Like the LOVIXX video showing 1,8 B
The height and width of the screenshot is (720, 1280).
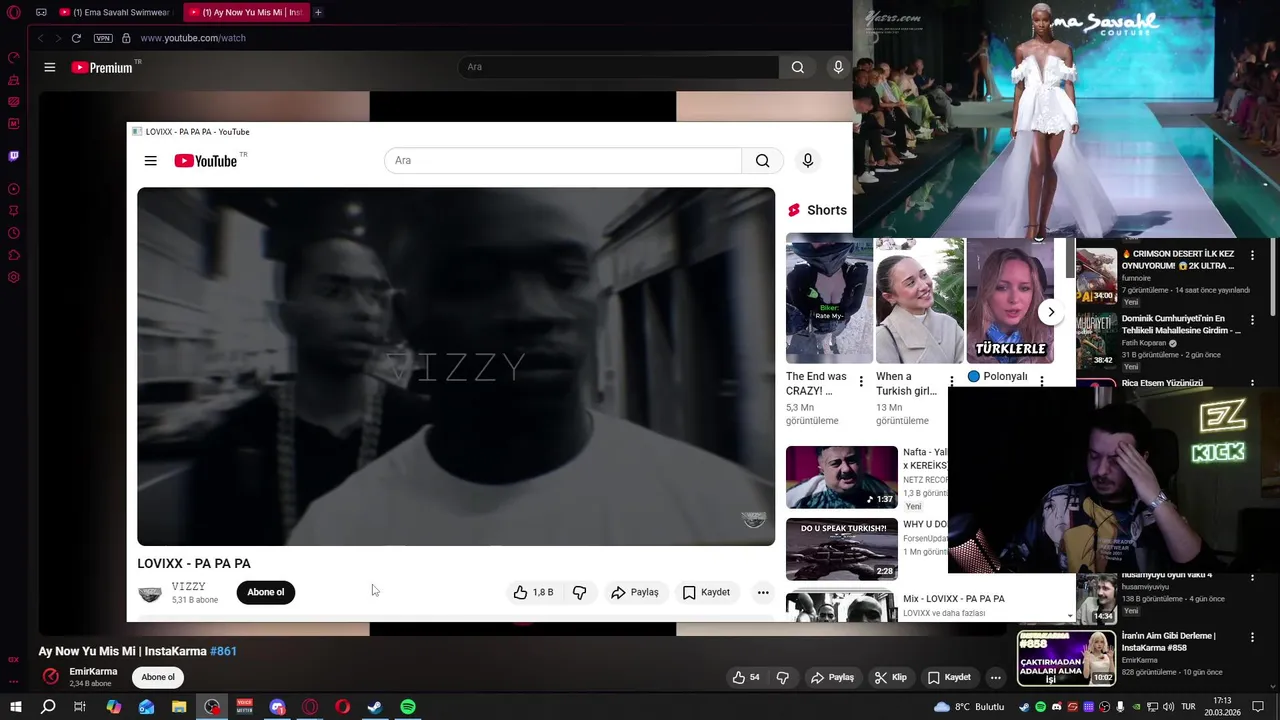(x=533, y=593)
